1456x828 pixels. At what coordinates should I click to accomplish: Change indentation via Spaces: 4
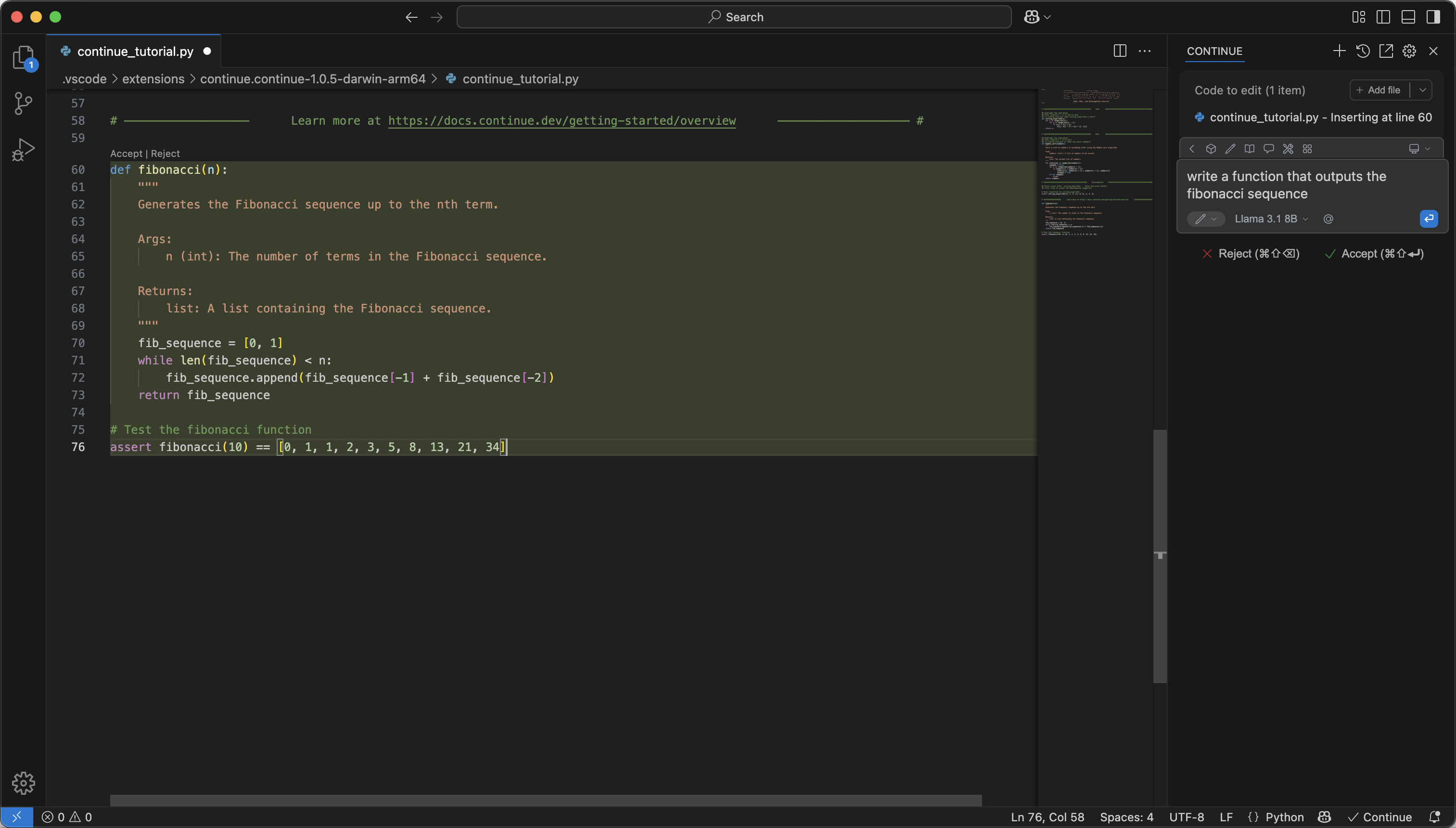1126,817
